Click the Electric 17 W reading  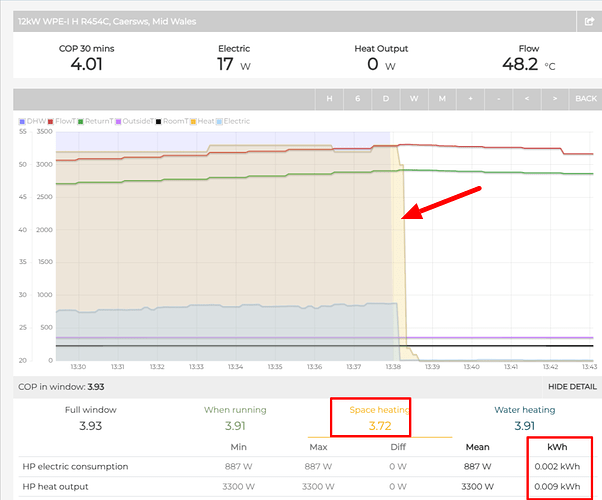[234, 64]
